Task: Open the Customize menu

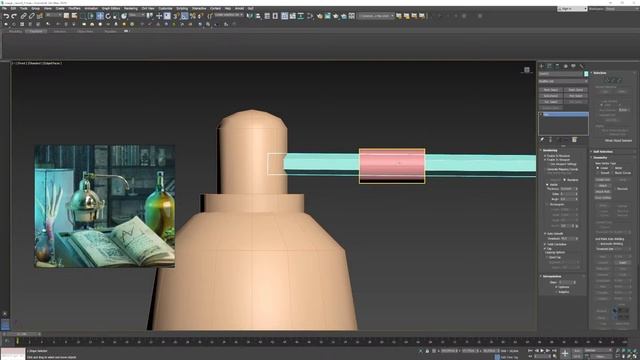Action: [165, 8]
